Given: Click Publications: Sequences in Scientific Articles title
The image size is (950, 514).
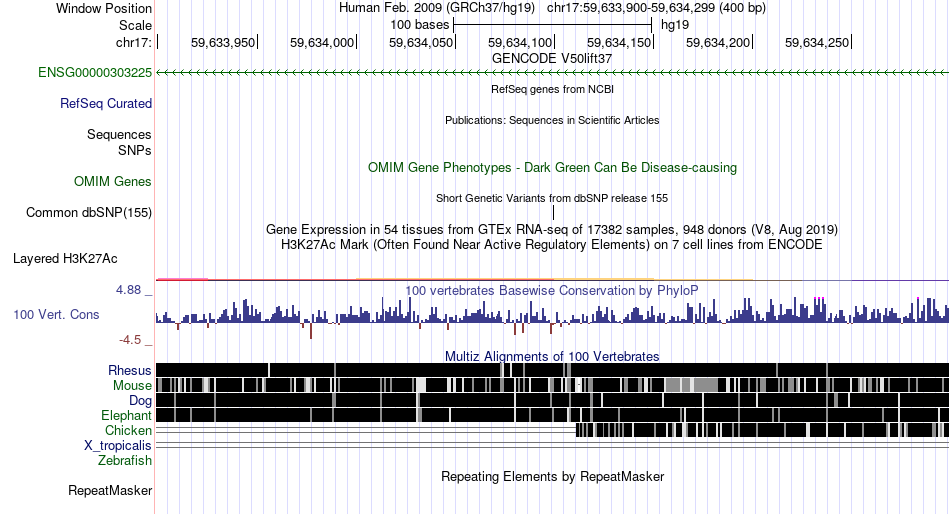Looking at the screenshot, I should point(552,120).
